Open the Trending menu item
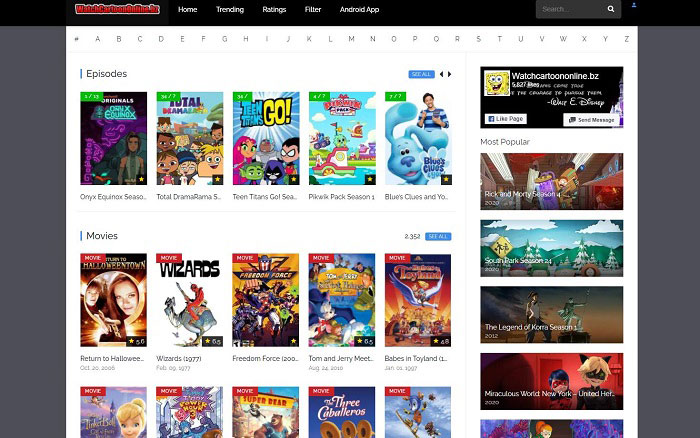Viewport: 700px width, 438px height. tap(230, 9)
